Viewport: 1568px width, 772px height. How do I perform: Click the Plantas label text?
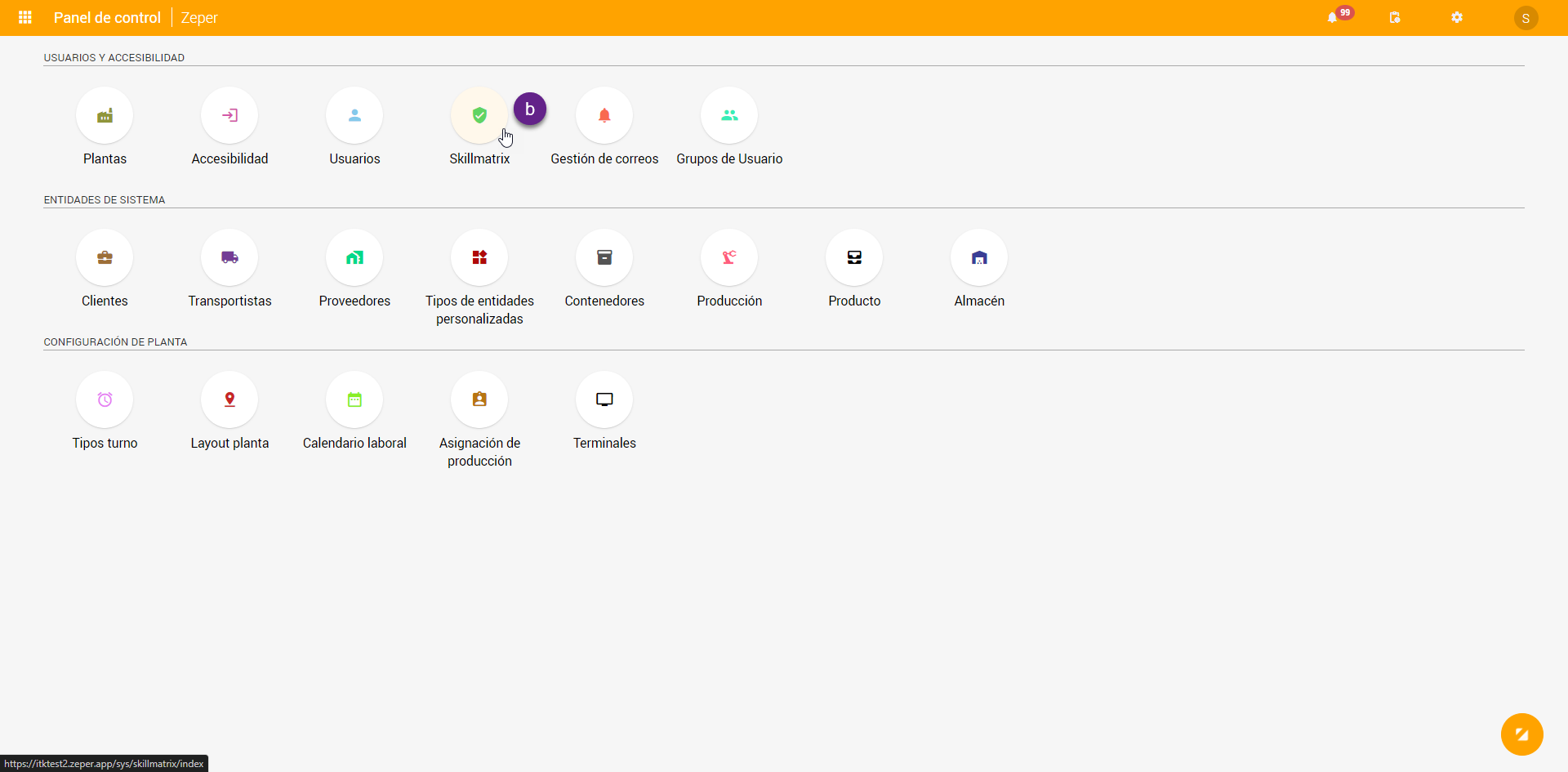coord(105,158)
